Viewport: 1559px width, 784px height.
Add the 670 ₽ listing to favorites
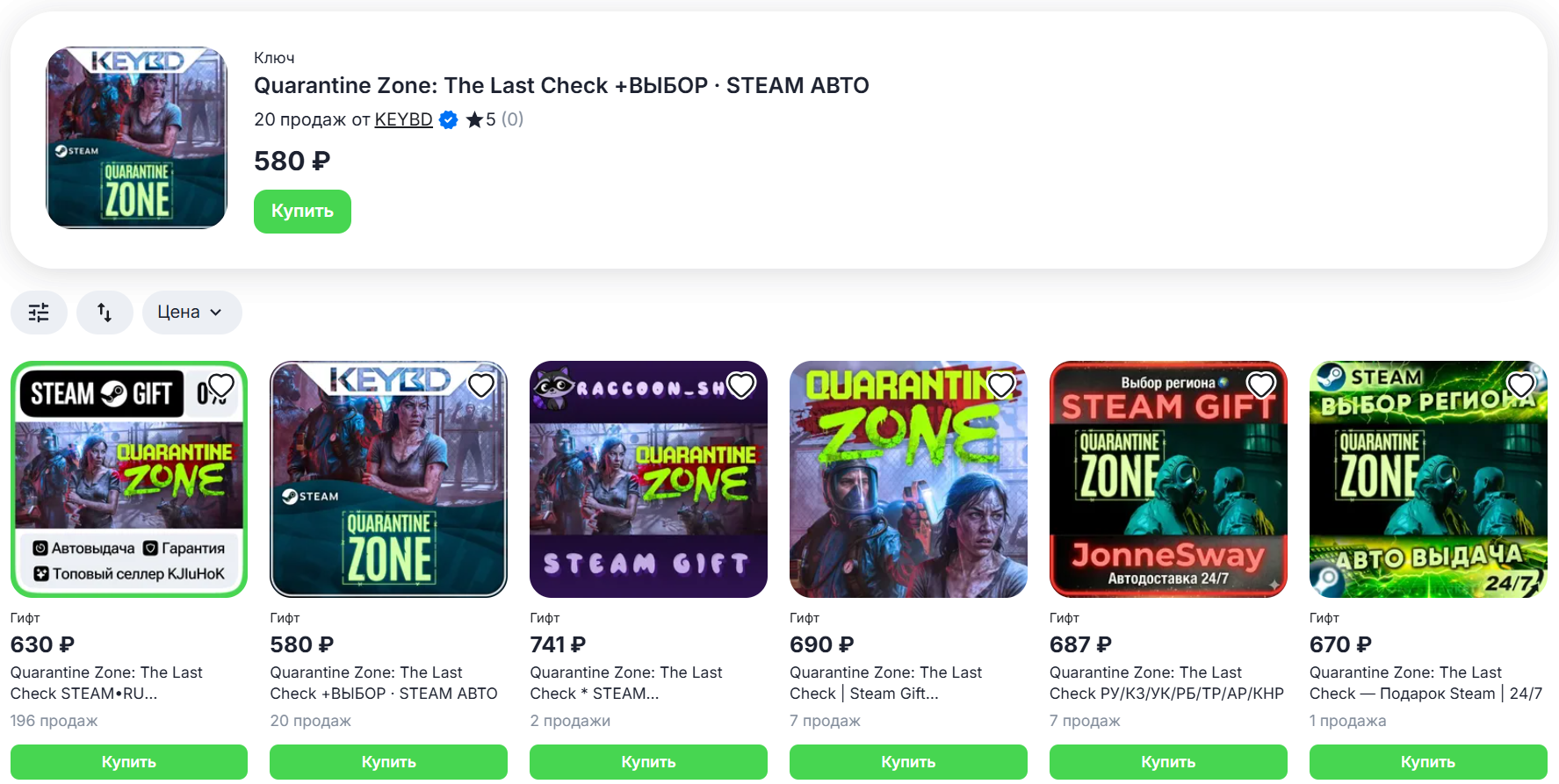[1521, 385]
